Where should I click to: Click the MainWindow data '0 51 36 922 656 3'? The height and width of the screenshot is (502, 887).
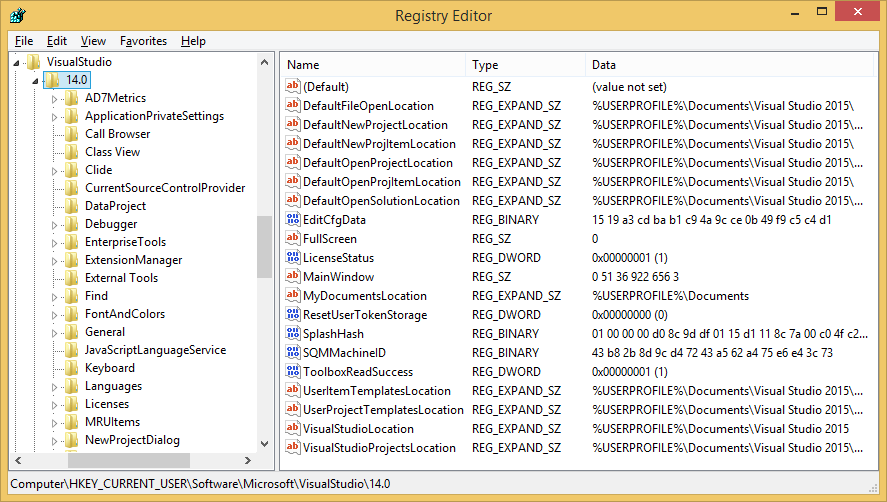(x=635, y=277)
